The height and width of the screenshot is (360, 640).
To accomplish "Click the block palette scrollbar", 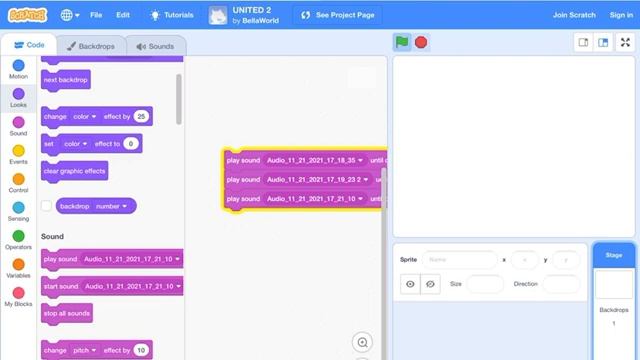I will pos(179,99).
